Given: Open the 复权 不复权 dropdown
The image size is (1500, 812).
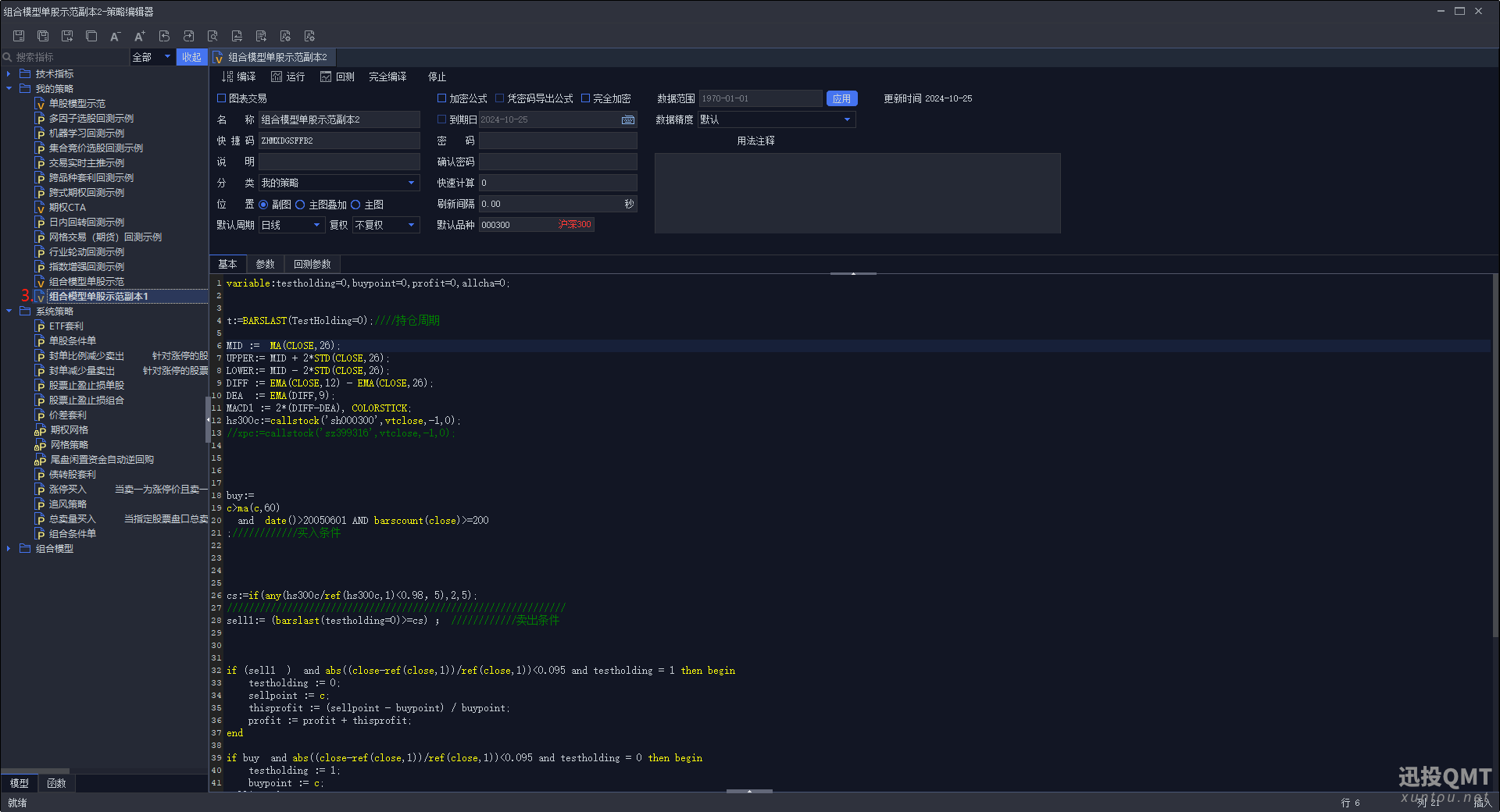Looking at the screenshot, I should tap(386, 225).
